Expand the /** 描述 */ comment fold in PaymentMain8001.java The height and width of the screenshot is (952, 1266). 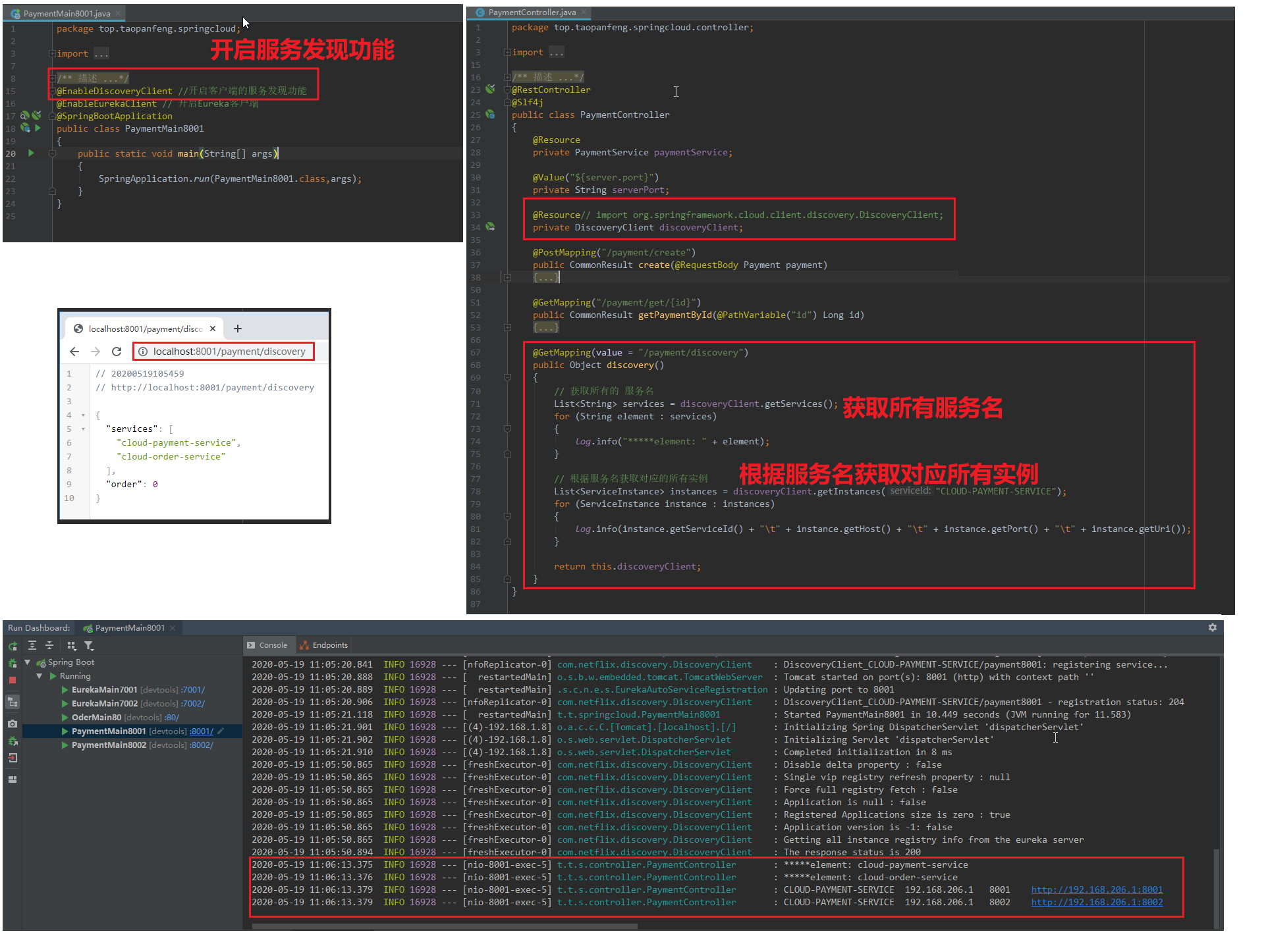tap(51, 78)
